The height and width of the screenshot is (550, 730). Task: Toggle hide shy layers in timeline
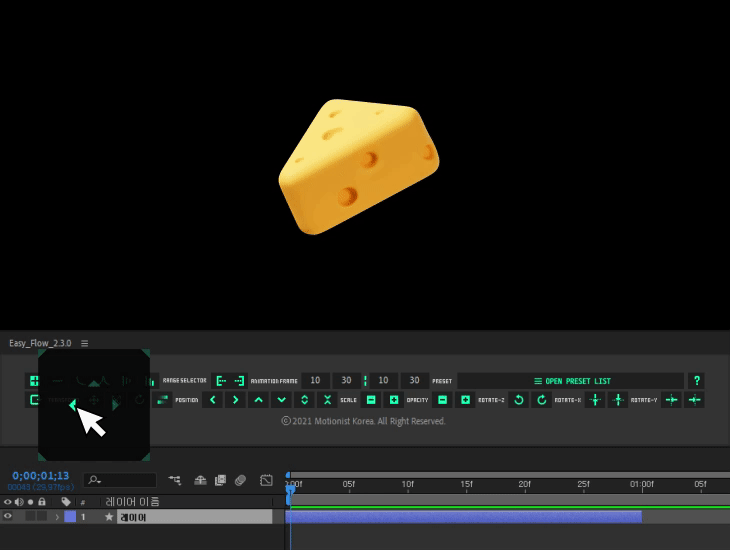pos(200,480)
